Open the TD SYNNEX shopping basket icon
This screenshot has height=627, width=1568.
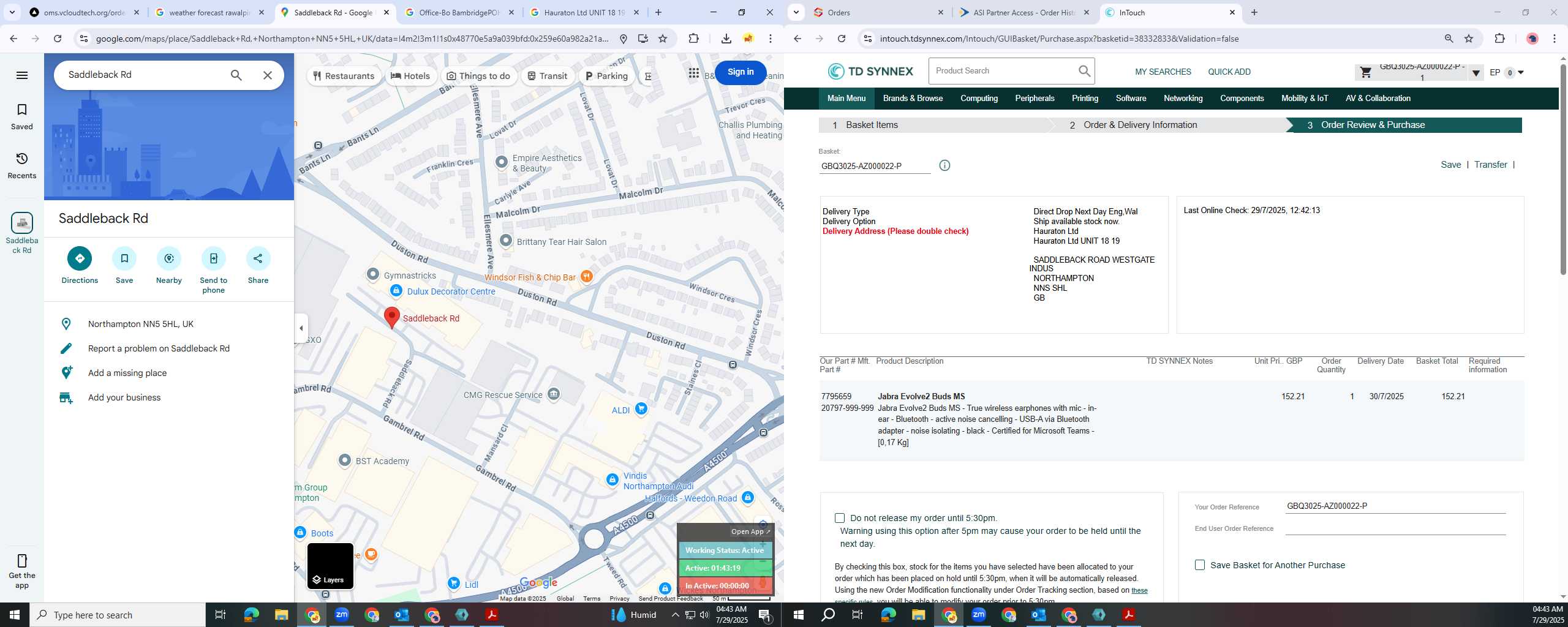pos(1366,72)
